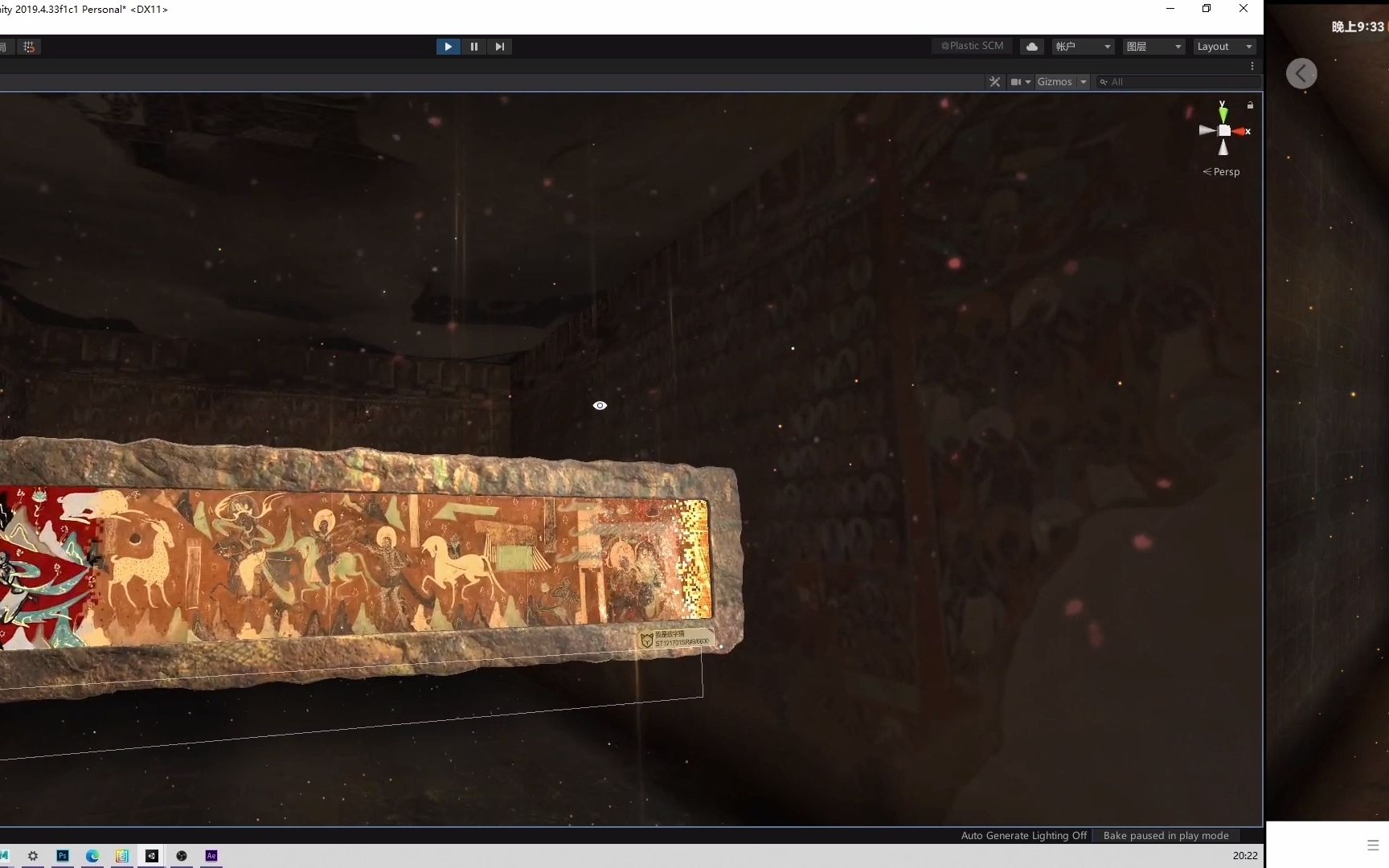Click the white gizmo cone left of the center cube
This screenshot has width=1389, height=868.
point(1207,130)
